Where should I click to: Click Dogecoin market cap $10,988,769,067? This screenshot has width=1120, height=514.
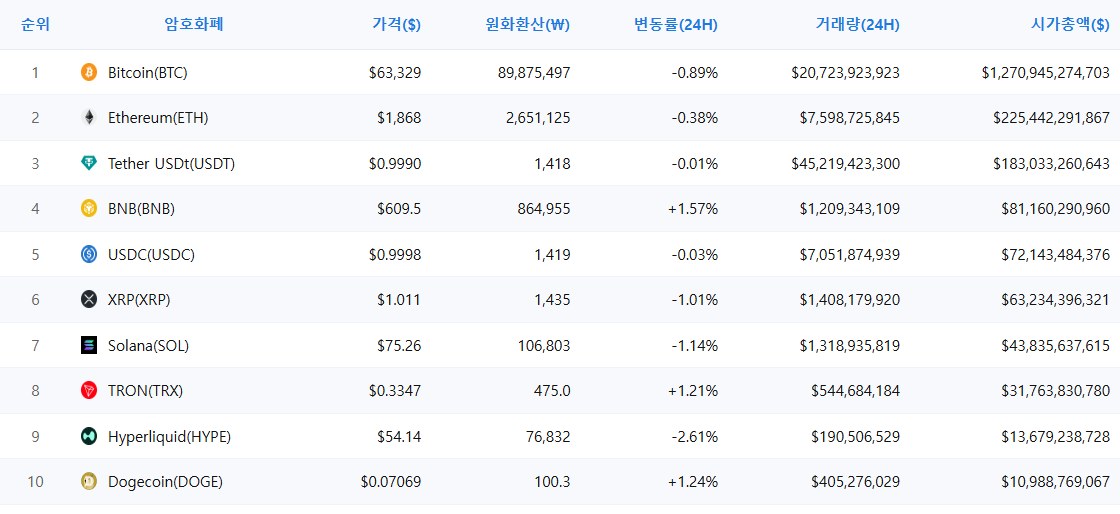pos(1056,482)
